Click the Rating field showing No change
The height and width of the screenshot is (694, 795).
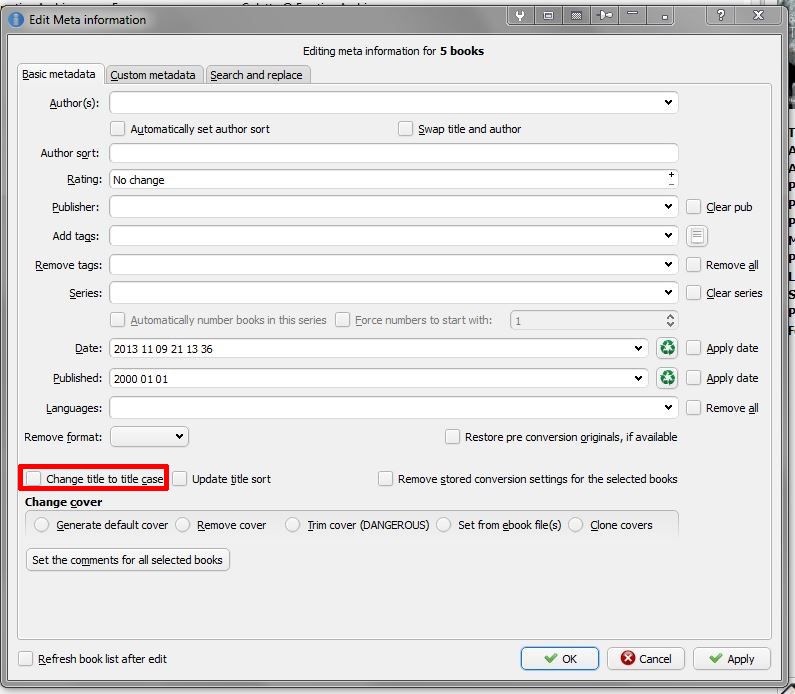tap(394, 179)
